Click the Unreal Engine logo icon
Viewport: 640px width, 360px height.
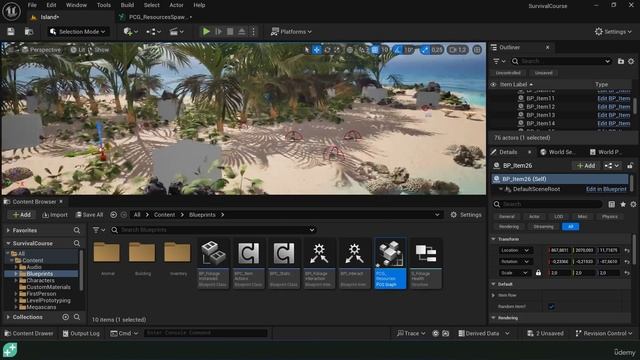click(11, 11)
